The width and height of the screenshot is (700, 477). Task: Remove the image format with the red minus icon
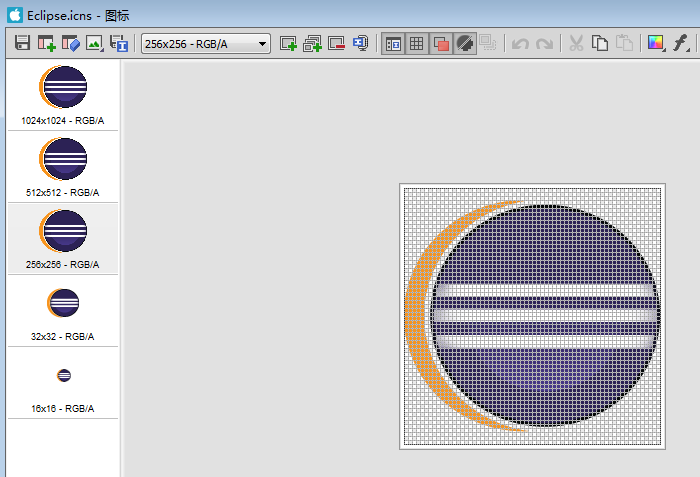(x=336, y=43)
